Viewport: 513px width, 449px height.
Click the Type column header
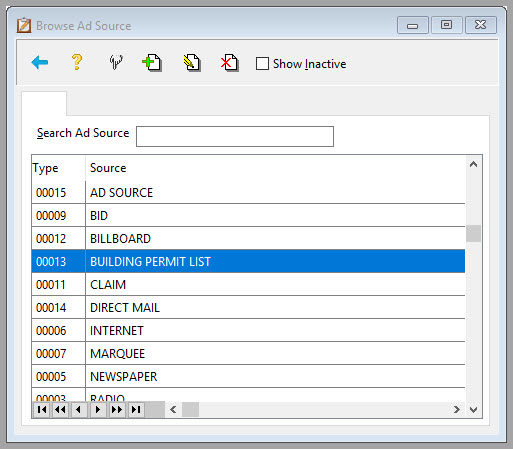click(46, 168)
